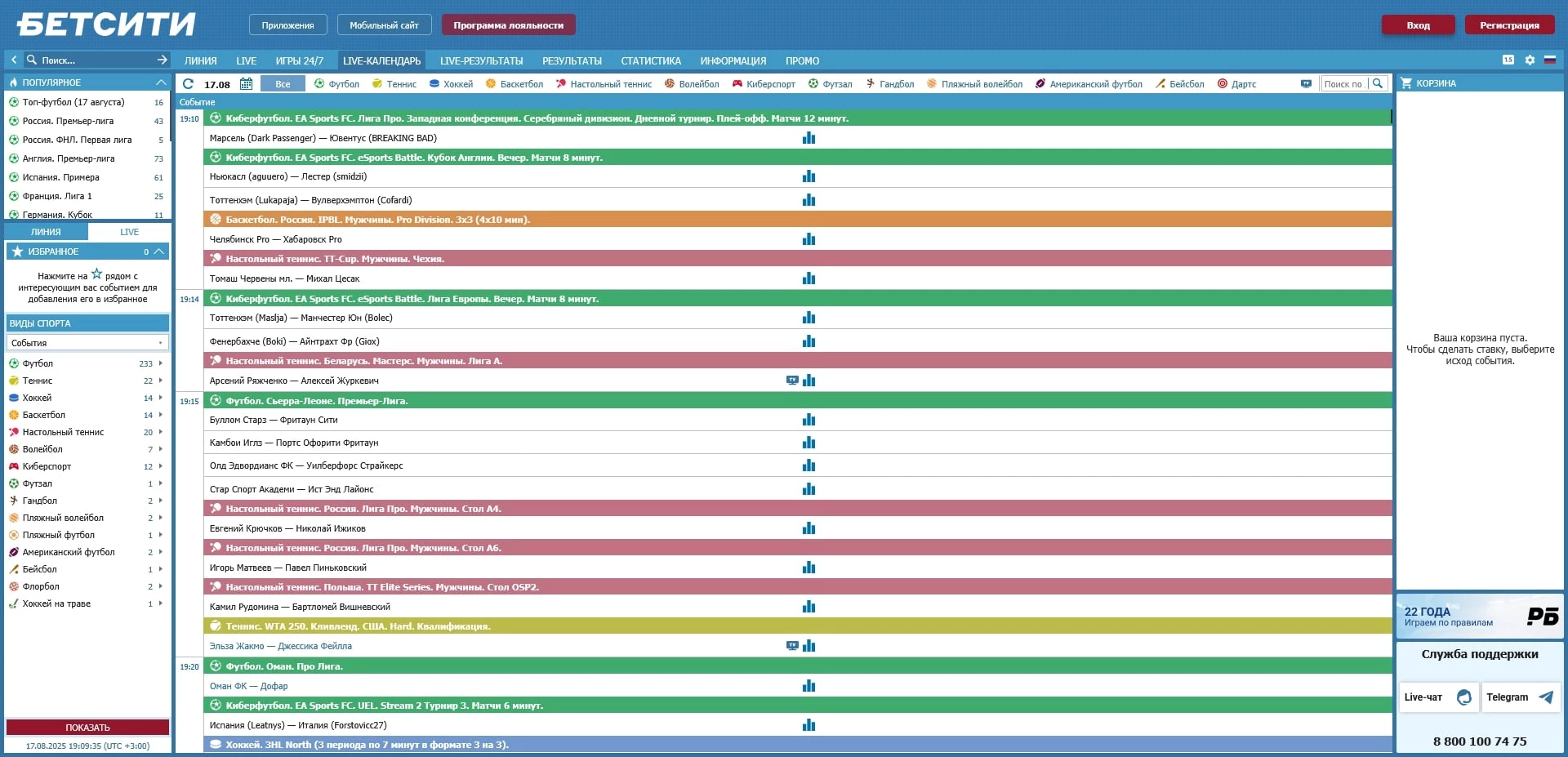Collapse the Популярное section
The height and width of the screenshot is (757, 1568).
[x=161, y=82]
